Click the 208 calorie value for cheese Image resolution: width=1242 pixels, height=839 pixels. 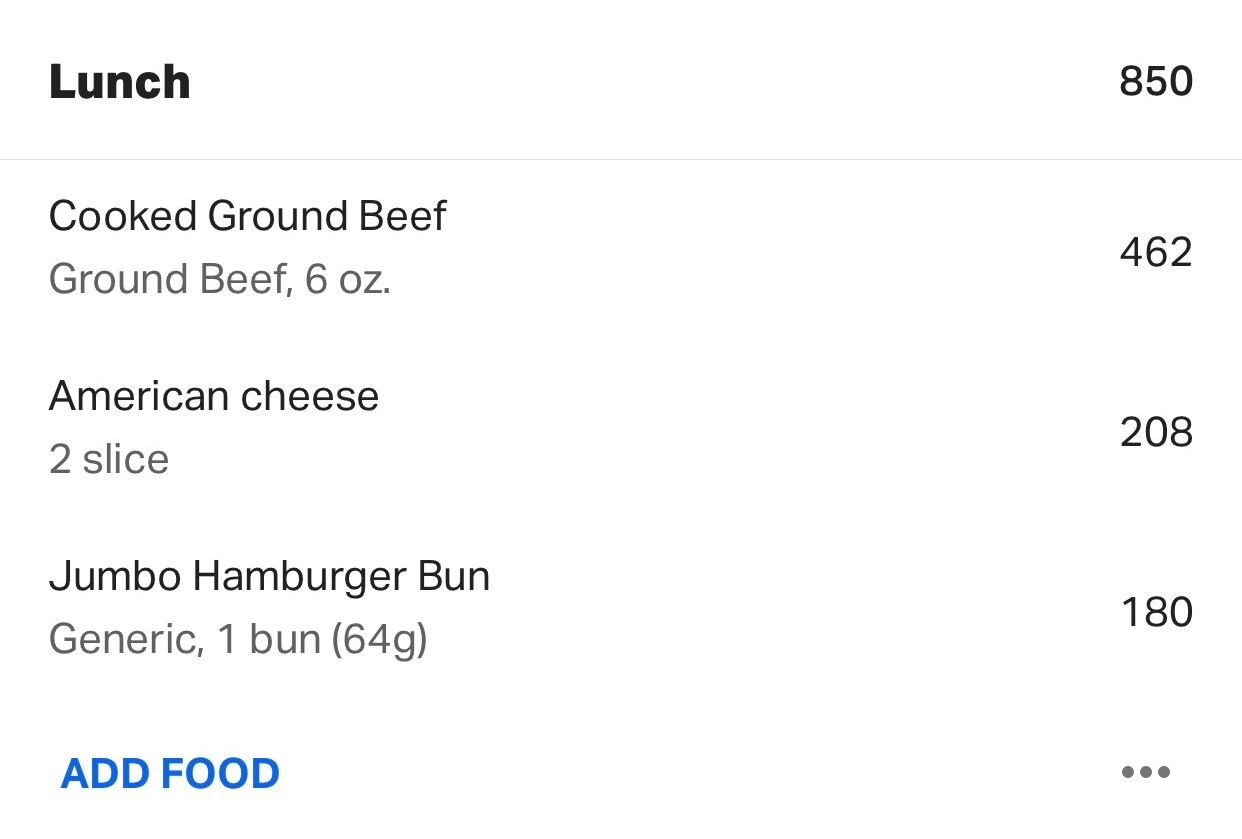pos(1156,432)
